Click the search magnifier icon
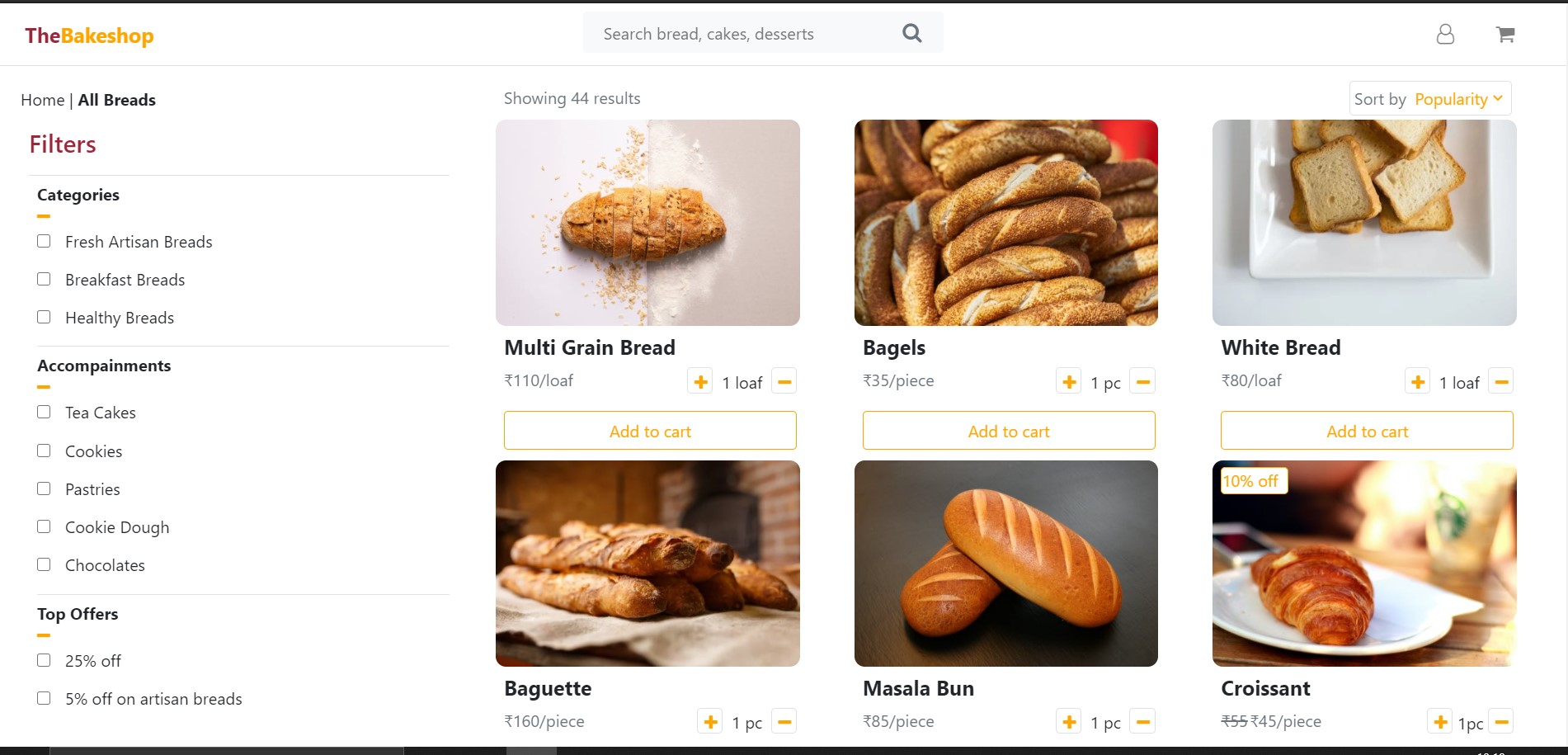Image resolution: width=1568 pixels, height=755 pixels. 911,32
